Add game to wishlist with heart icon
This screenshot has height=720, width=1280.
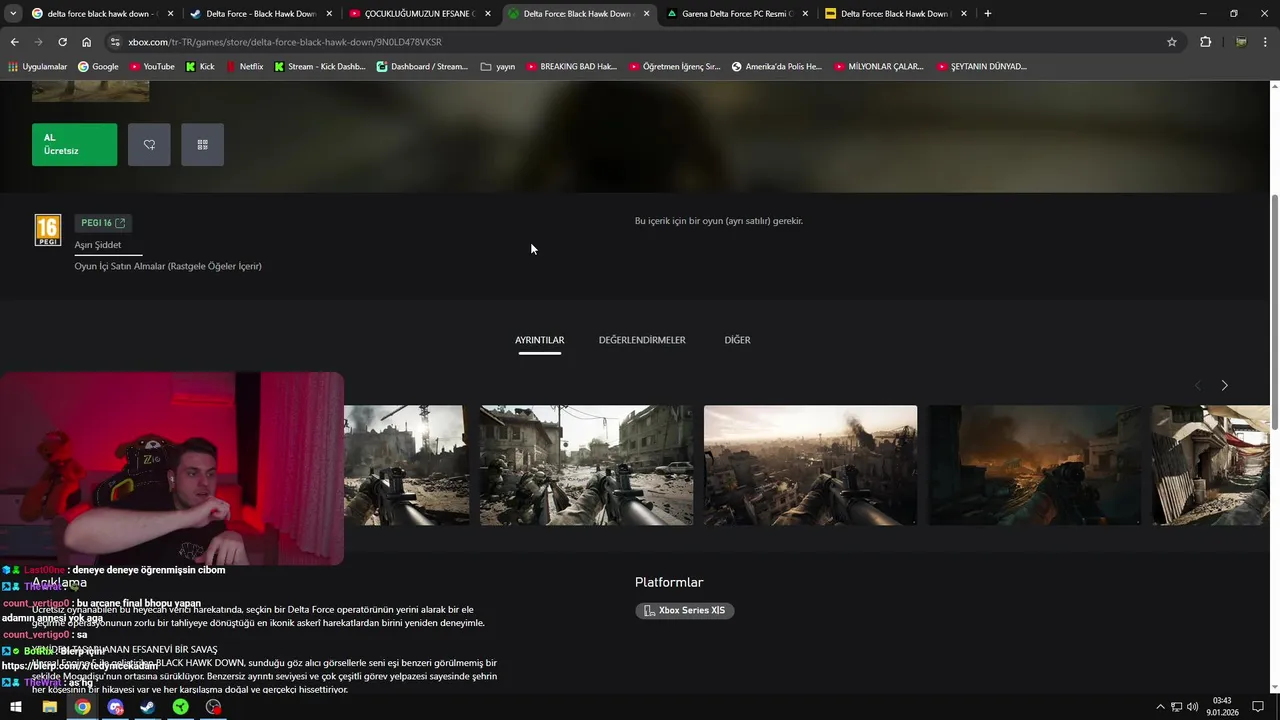click(149, 145)
